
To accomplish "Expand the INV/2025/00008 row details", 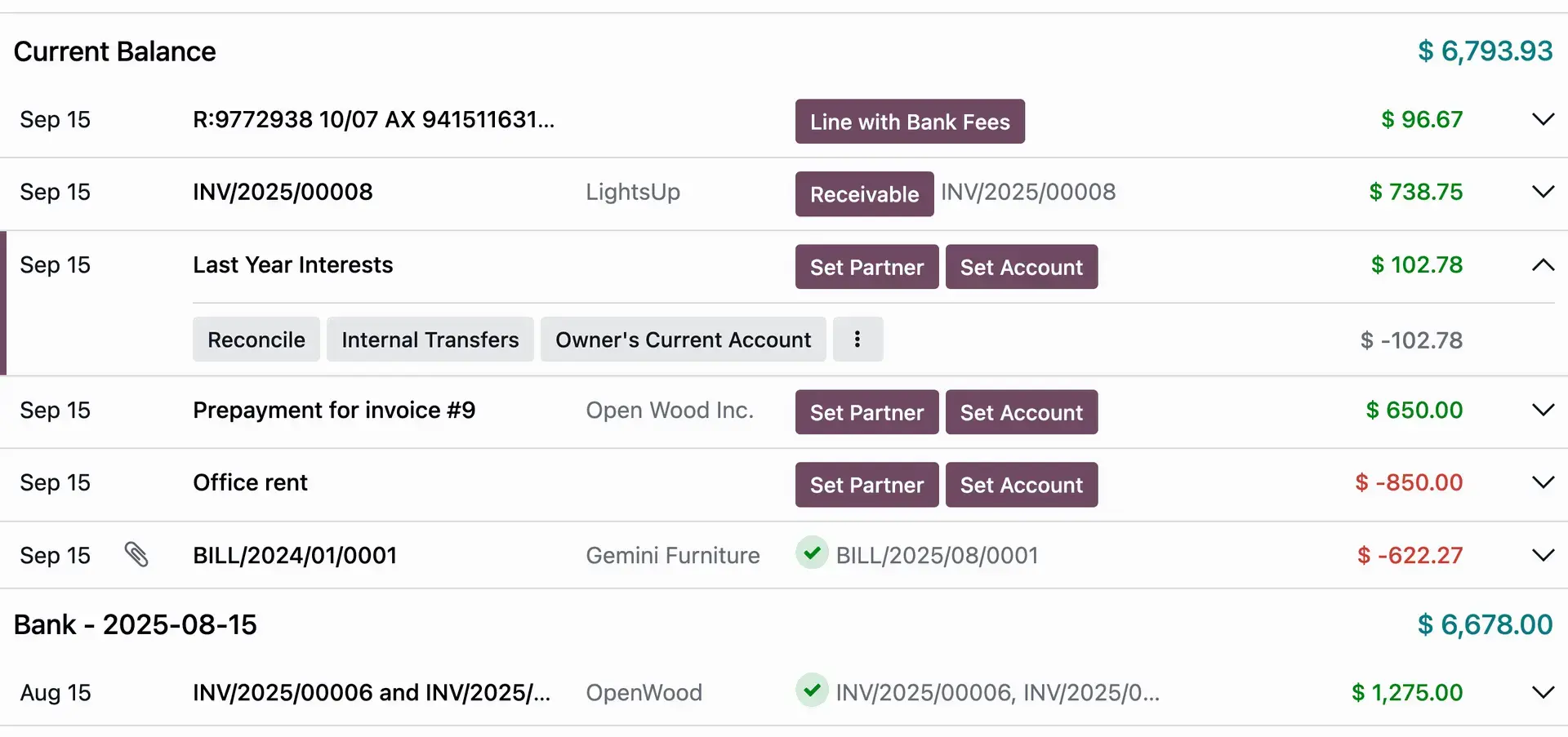I will pyautogui.click(x=1543, y=192).
